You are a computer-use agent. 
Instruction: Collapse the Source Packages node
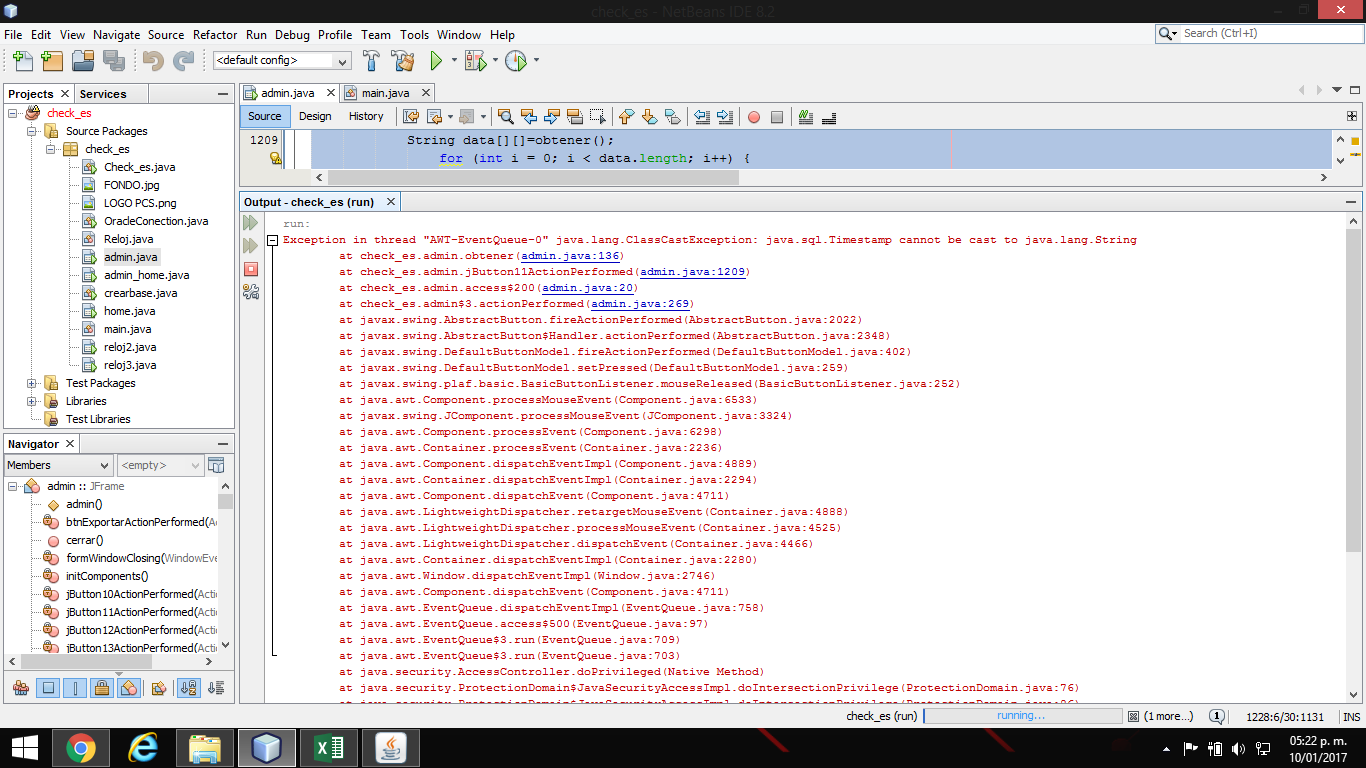coord(31,131)
